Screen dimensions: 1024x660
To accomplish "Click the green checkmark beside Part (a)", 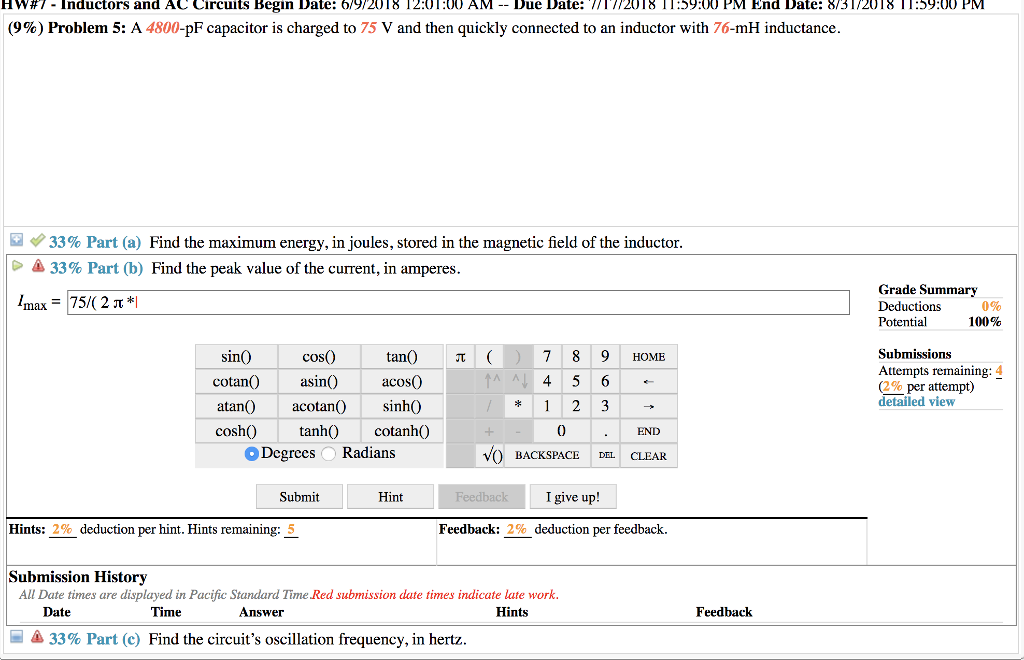I will (37, 240).
